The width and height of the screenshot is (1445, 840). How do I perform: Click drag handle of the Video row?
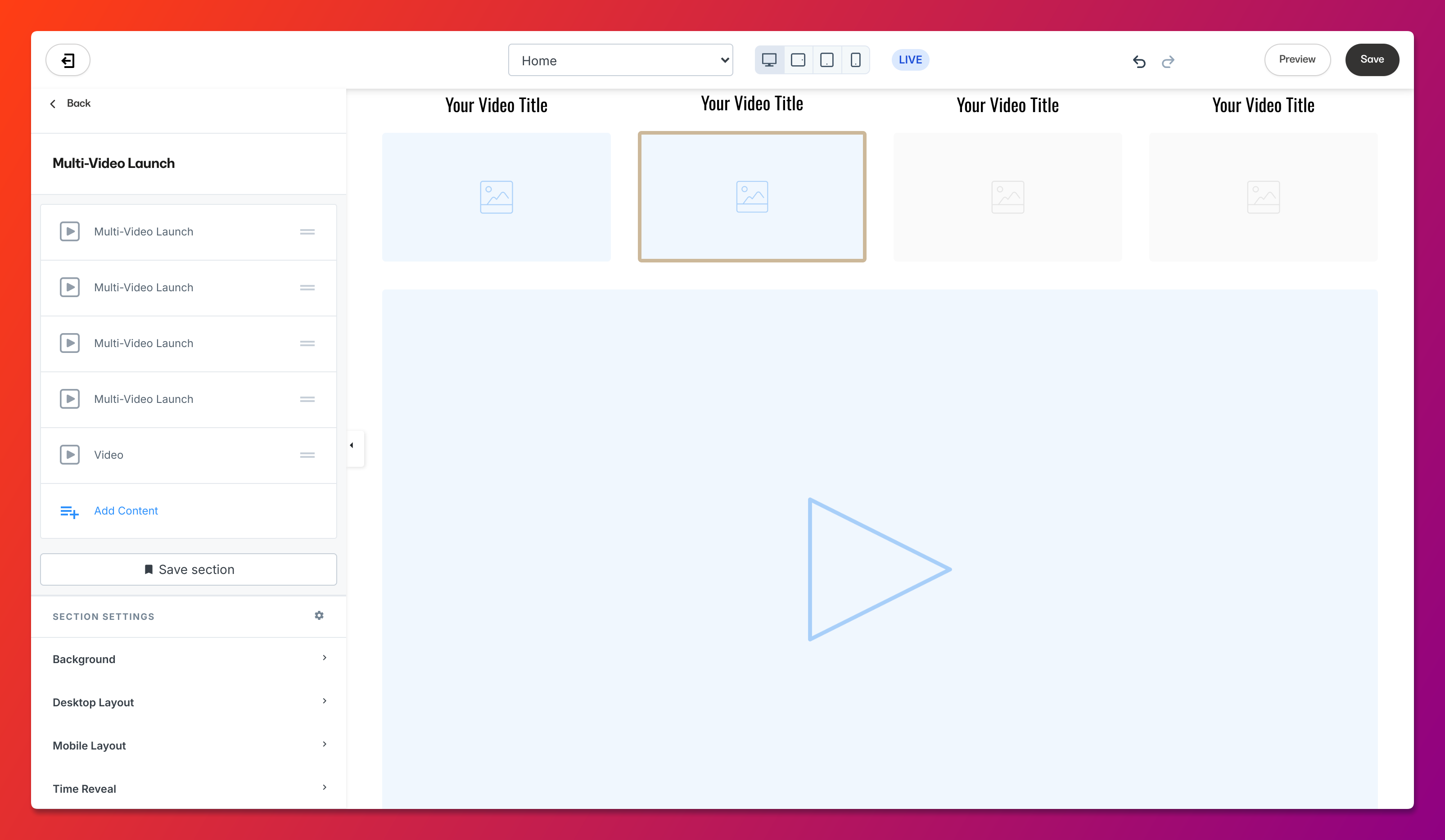pos(307,455)
